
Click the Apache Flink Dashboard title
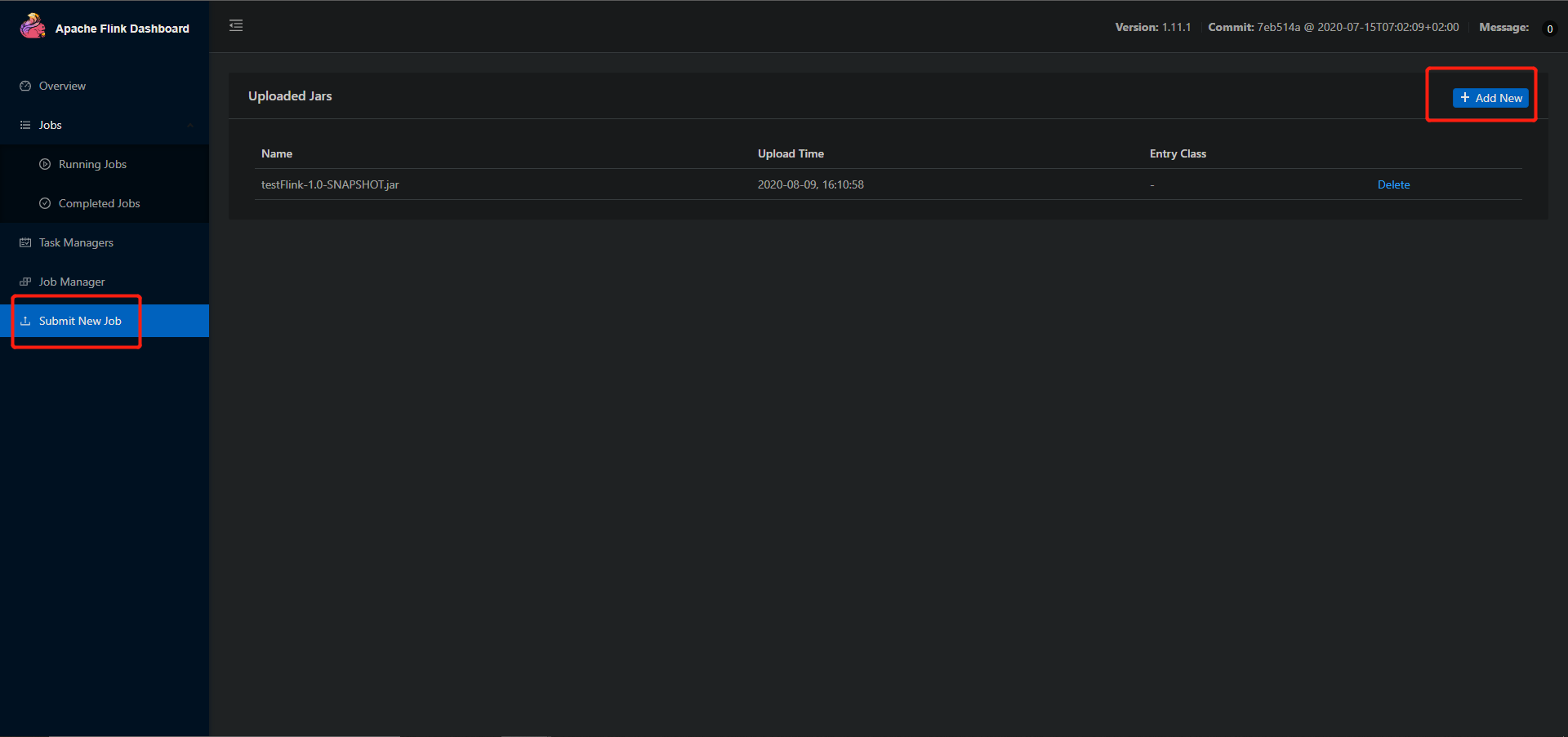coord(122,29)
